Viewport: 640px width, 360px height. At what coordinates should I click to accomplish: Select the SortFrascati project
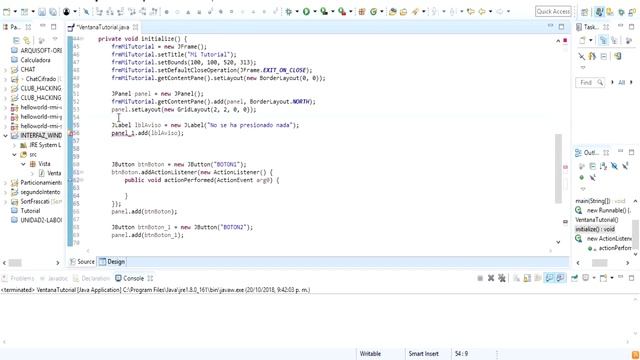[x=36, y=202]
